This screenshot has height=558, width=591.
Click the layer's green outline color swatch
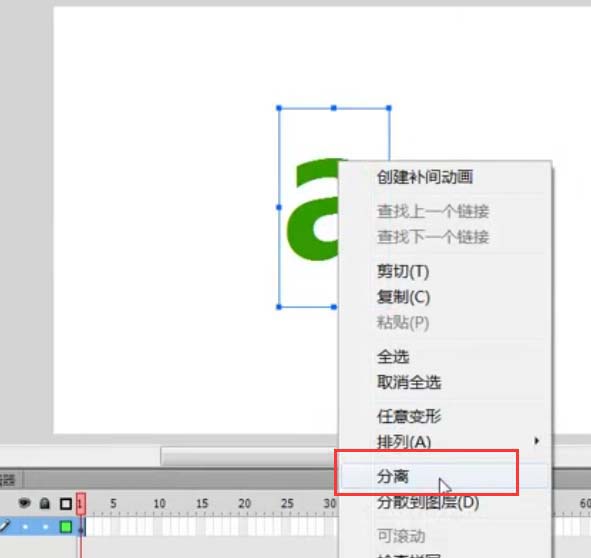66,527
